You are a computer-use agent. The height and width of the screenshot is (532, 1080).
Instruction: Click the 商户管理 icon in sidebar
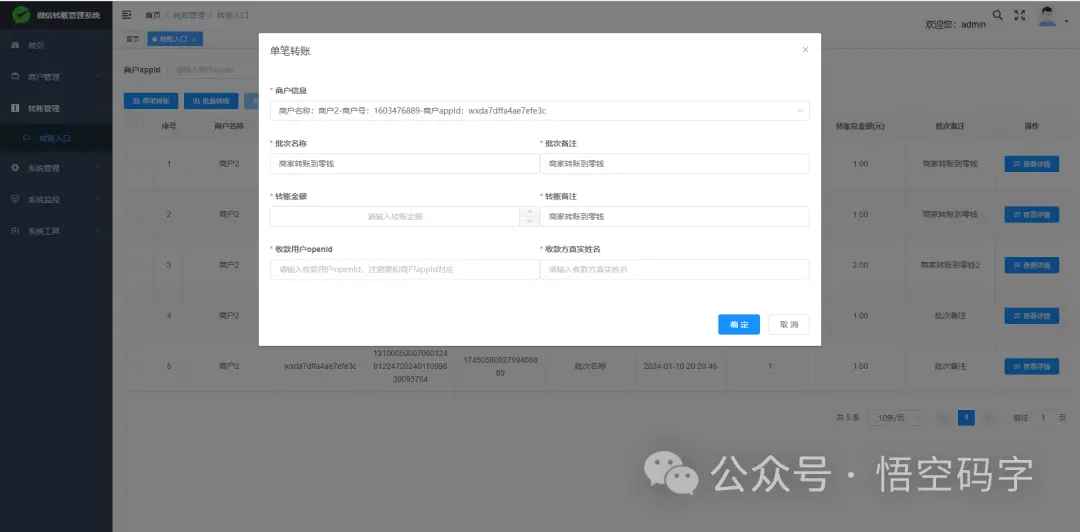15,76
